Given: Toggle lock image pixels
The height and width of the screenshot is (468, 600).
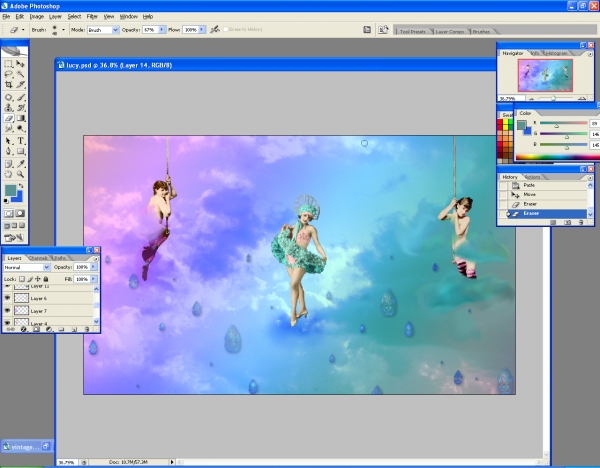Looking at the screenshot, I should click(x=30, y=279).
